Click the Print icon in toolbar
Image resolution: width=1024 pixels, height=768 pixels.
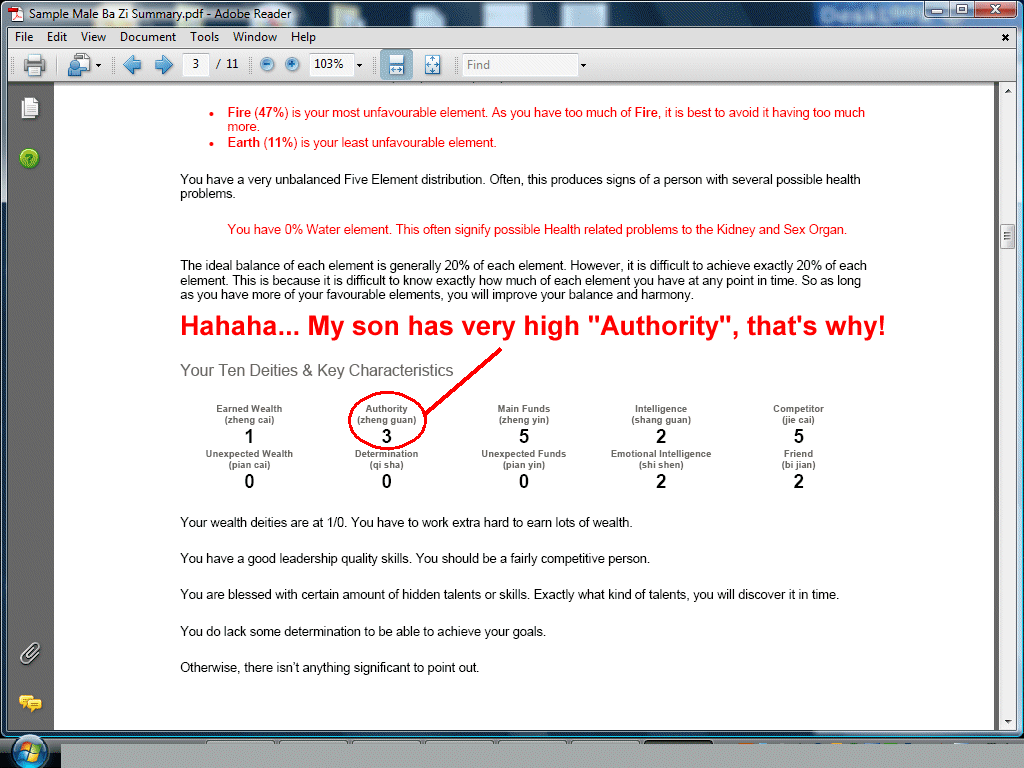pyautogui.click(x=34, y=65)
